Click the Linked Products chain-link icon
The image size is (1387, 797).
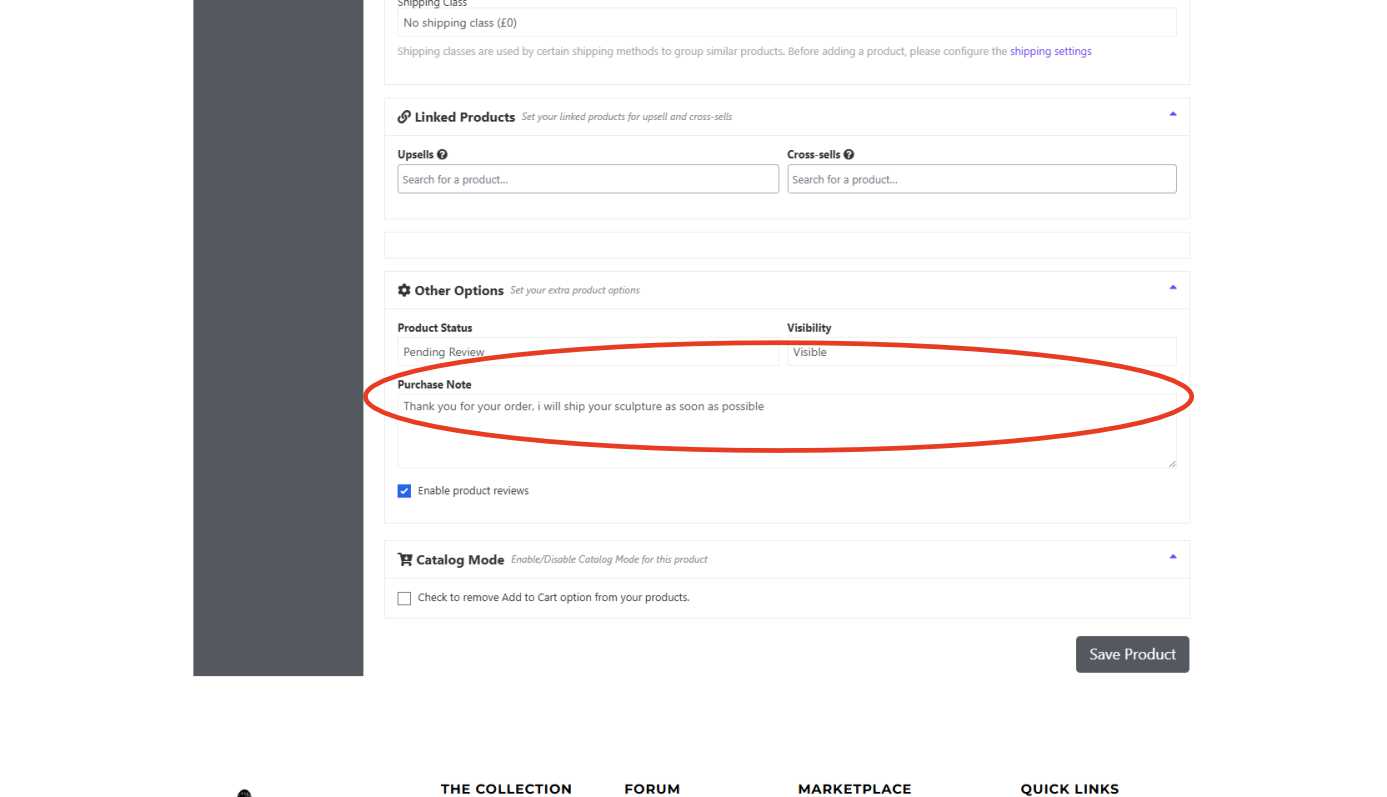[404, 117]
